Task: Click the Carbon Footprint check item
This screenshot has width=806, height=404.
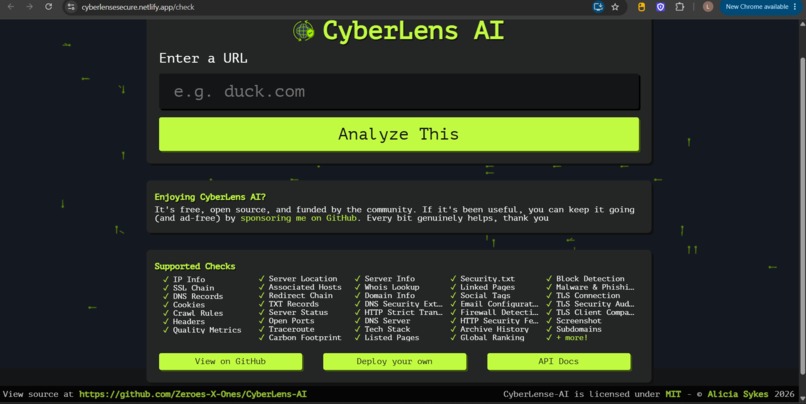Action: (305, 338)
